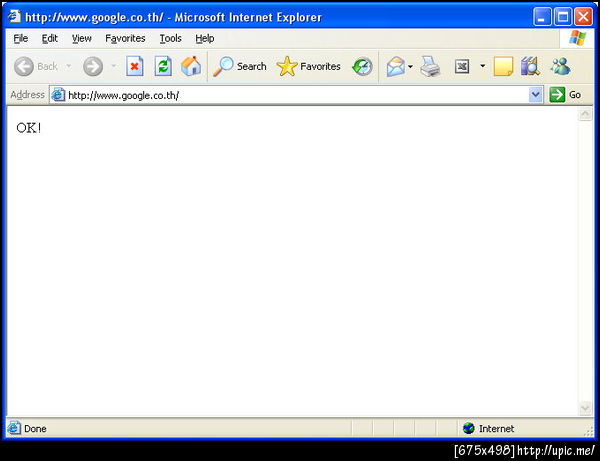Open the Tools menu
The height and width of the screenshot is (461, 600).
click(x=171, y=39)
